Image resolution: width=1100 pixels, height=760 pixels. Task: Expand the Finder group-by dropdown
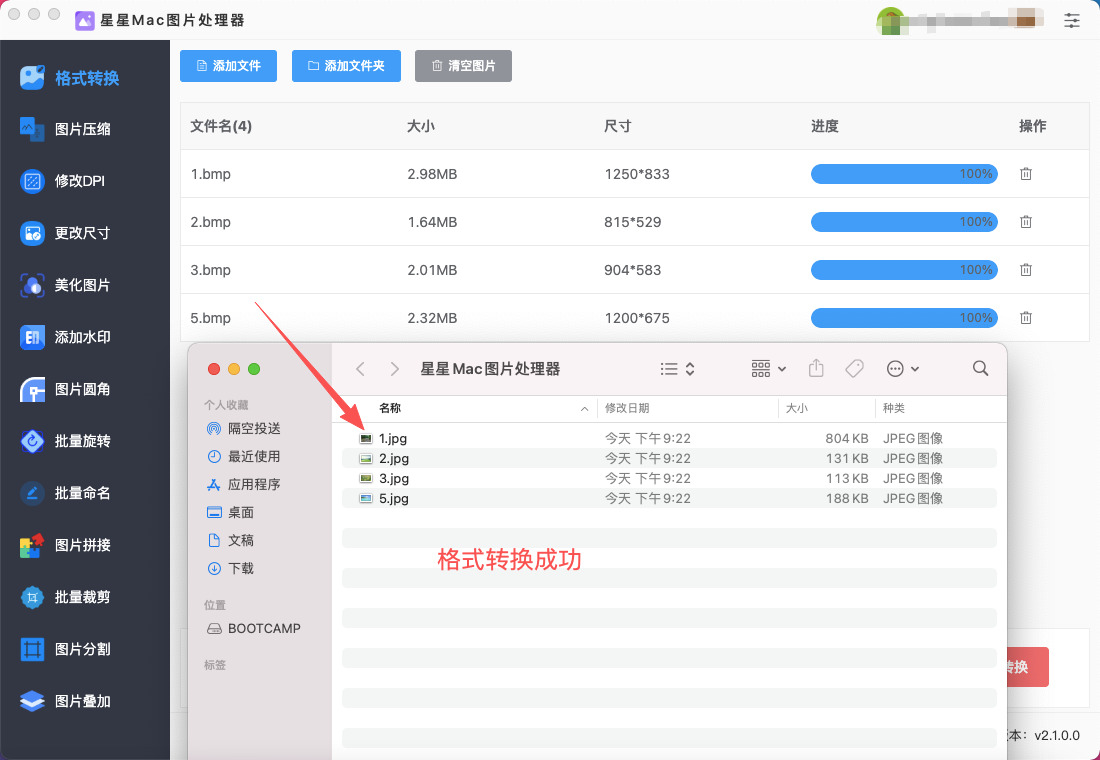768,369
